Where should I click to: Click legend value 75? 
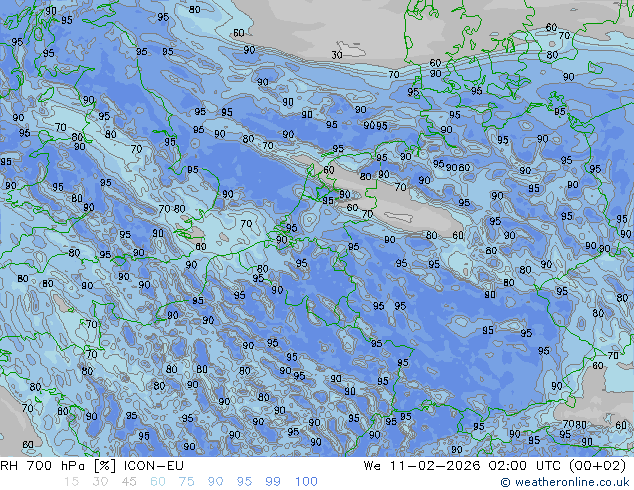pos(187,482)
